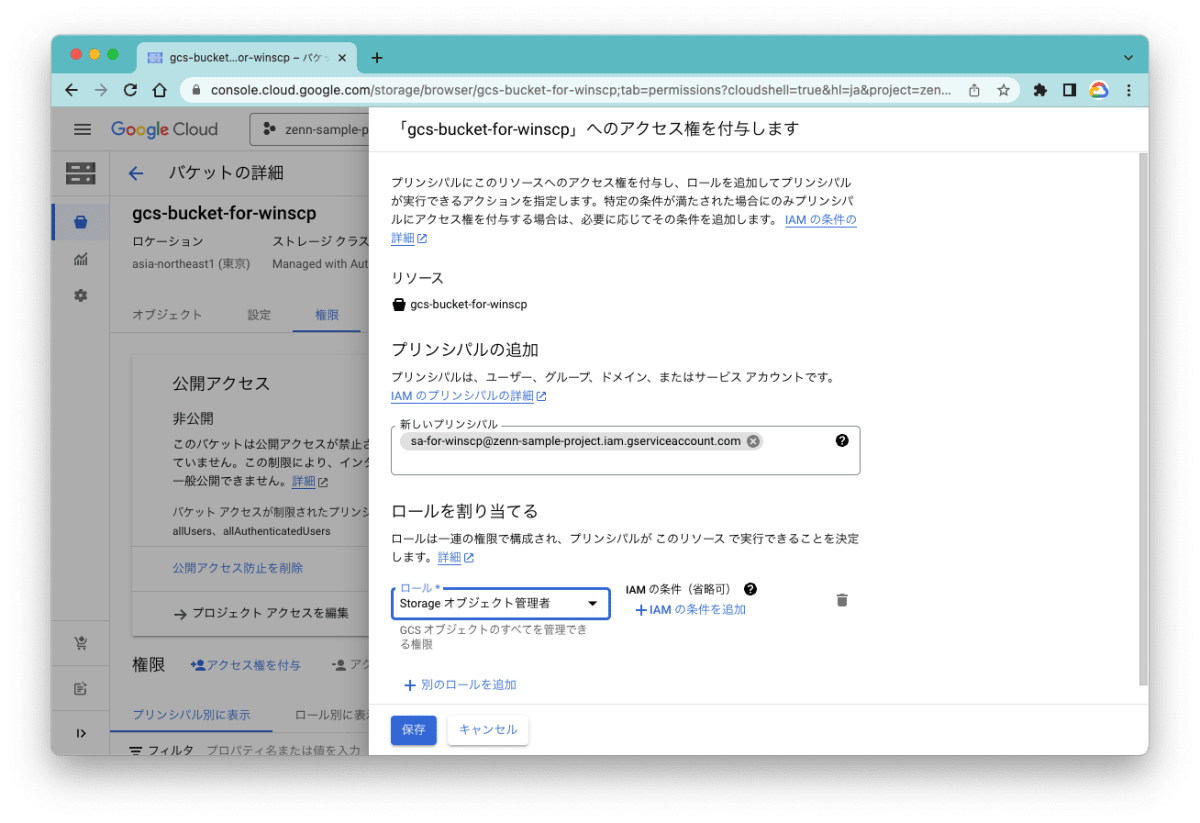Open the Chrome three-dot menu

(1129, 90)
